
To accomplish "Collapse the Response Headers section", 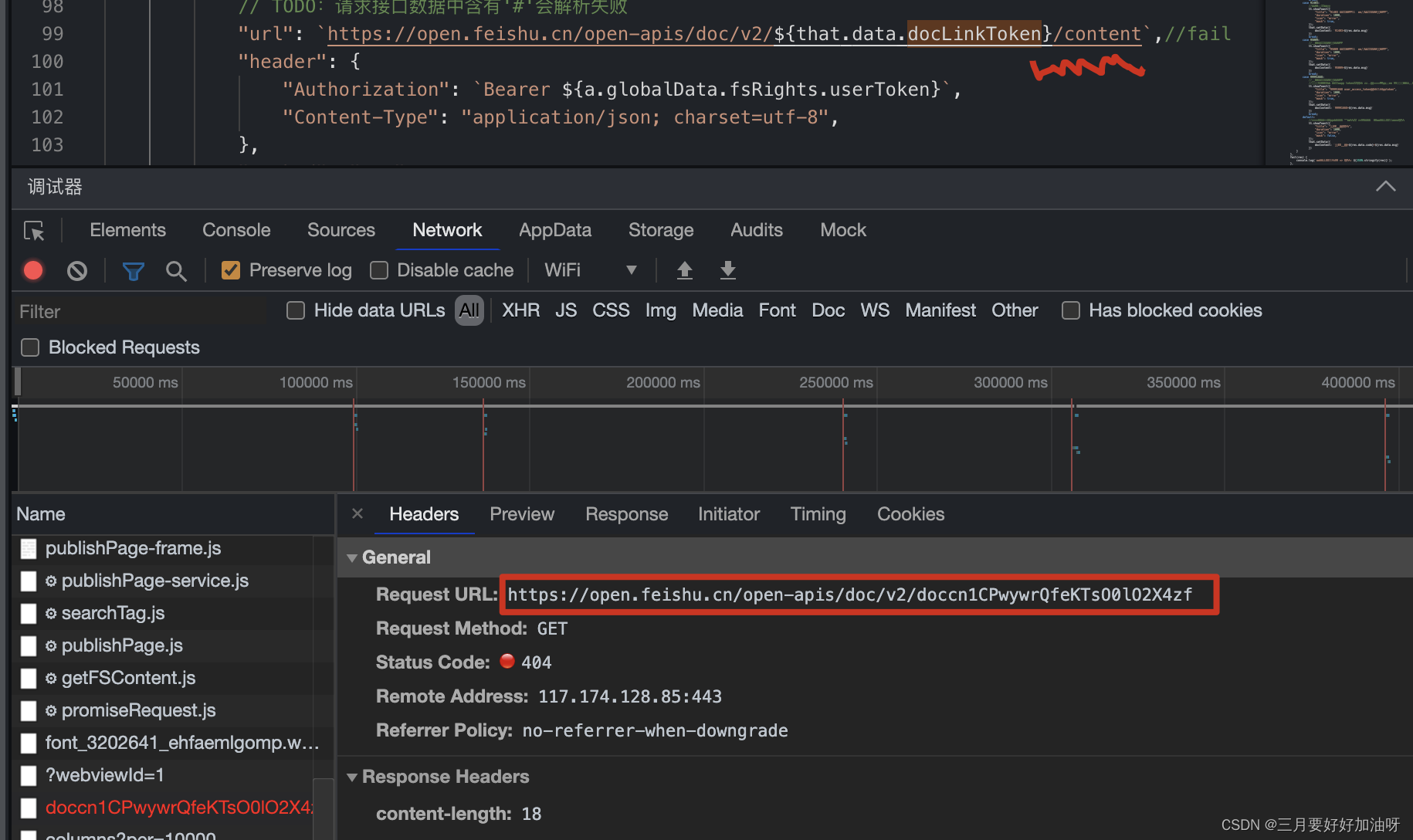I will click(352, 777).
